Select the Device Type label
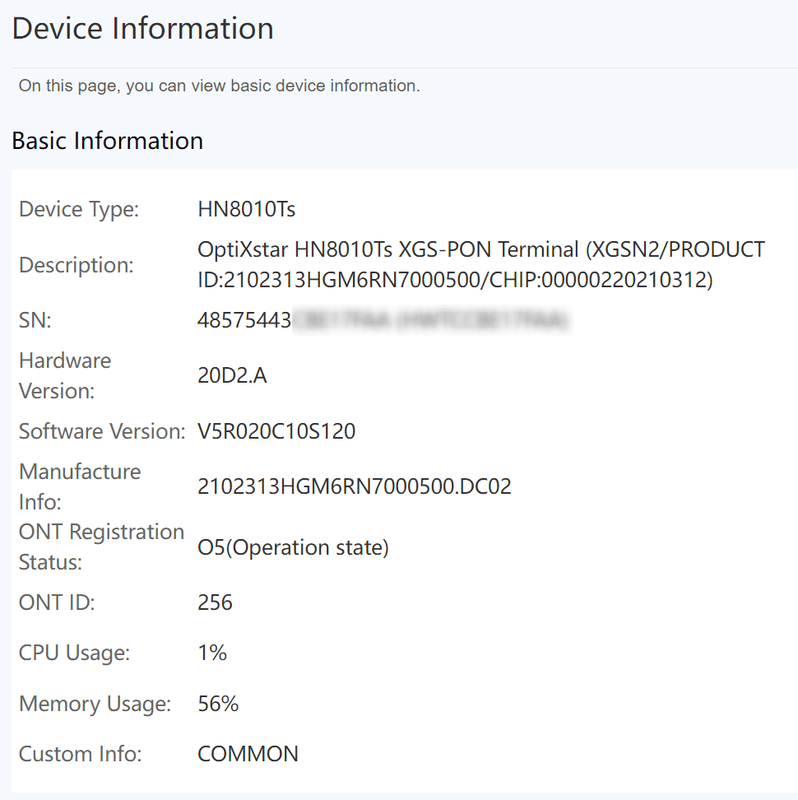This screenshot has width=798, height=800. [79, 210]
